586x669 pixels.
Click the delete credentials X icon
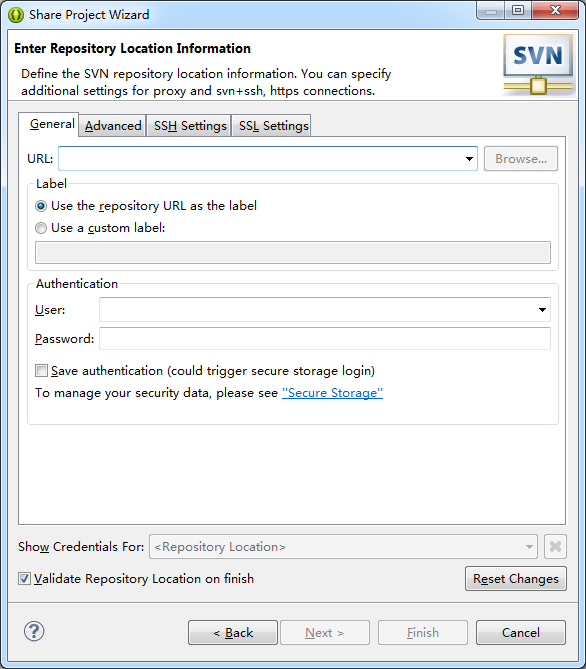pyautogui.click(x=555, y=547)
